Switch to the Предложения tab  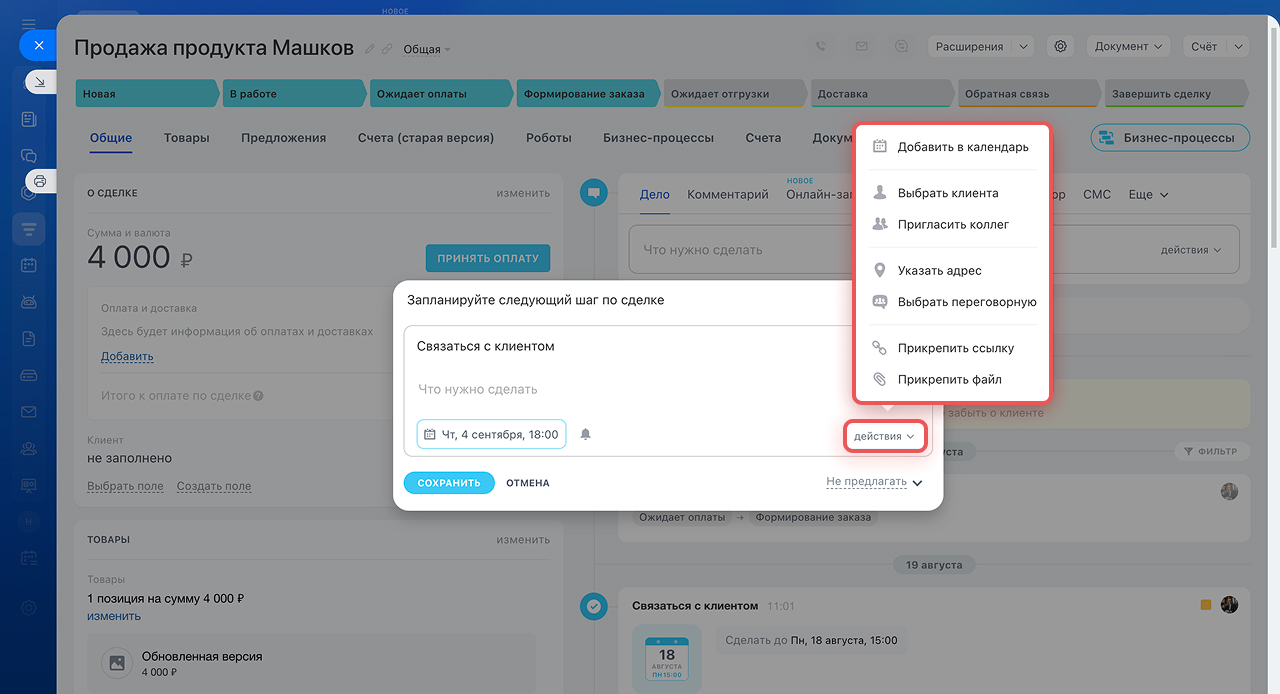click(x=284, y=138)
